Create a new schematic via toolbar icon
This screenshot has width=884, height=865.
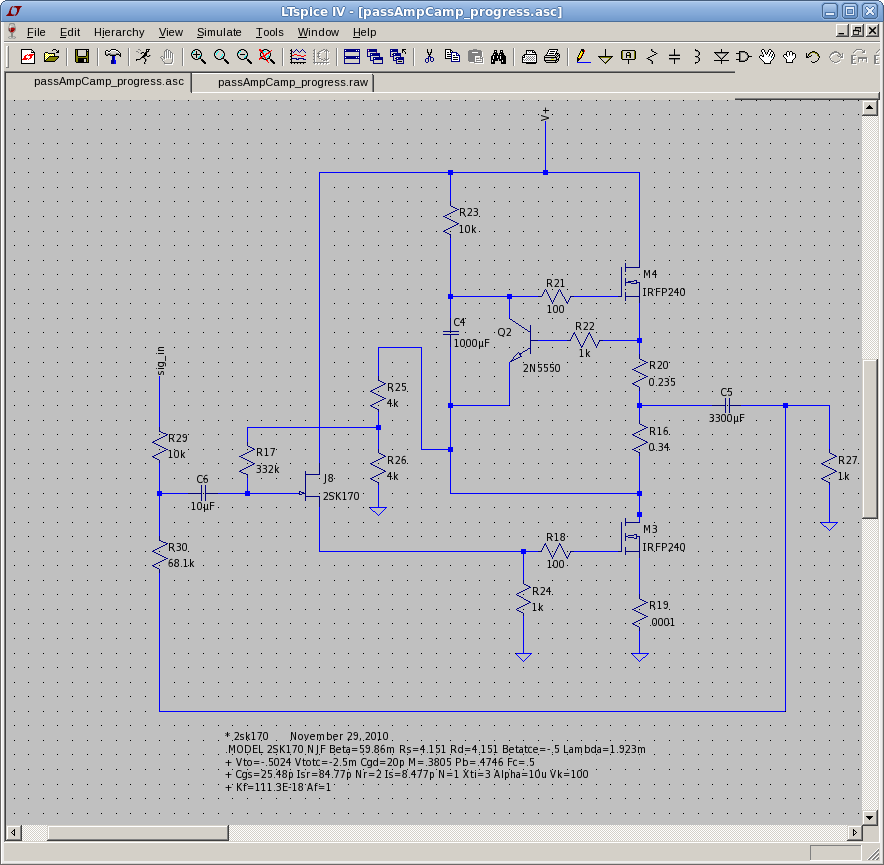point(28,56)
